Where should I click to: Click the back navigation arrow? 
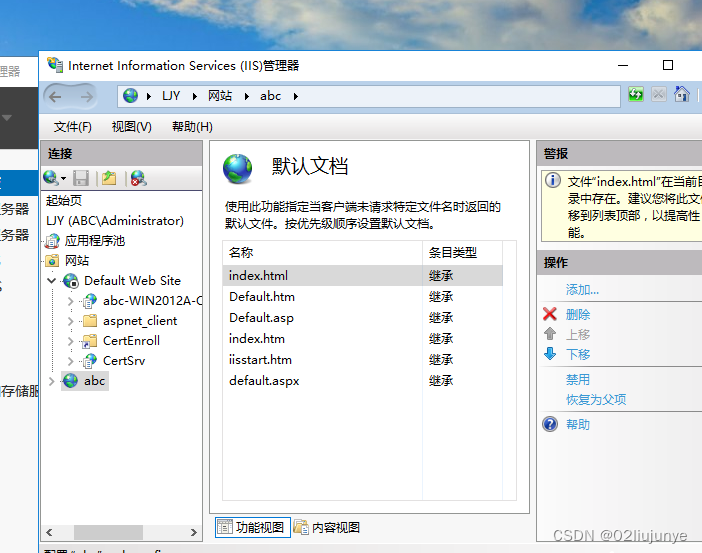click(55, 96)
